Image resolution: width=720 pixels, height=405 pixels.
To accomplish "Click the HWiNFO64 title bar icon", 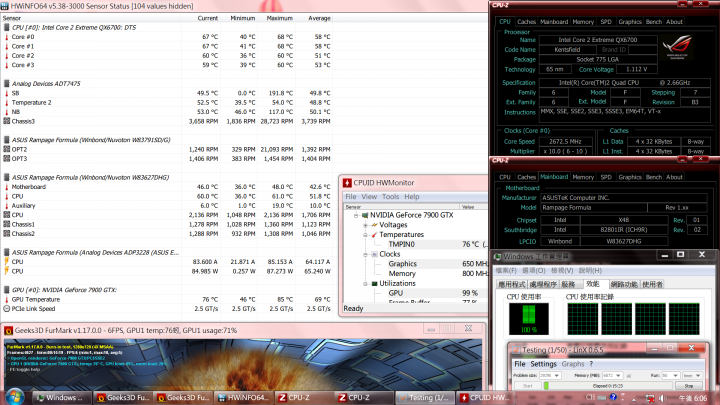I will tap(5, 6).
